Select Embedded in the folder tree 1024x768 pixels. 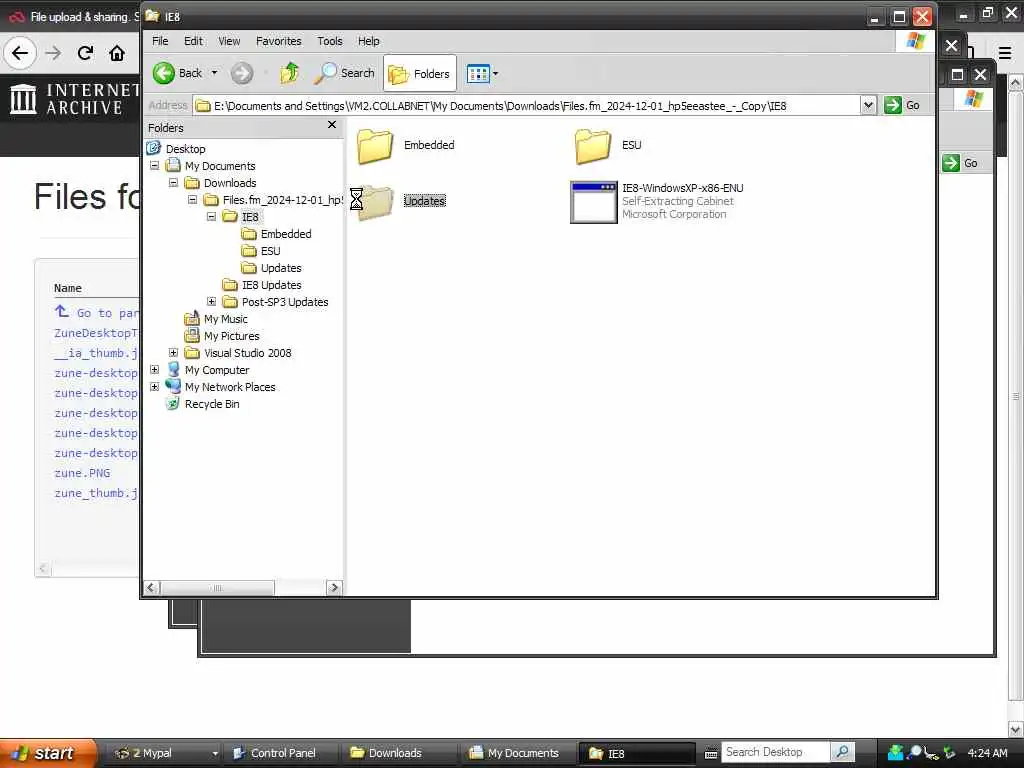286,234
